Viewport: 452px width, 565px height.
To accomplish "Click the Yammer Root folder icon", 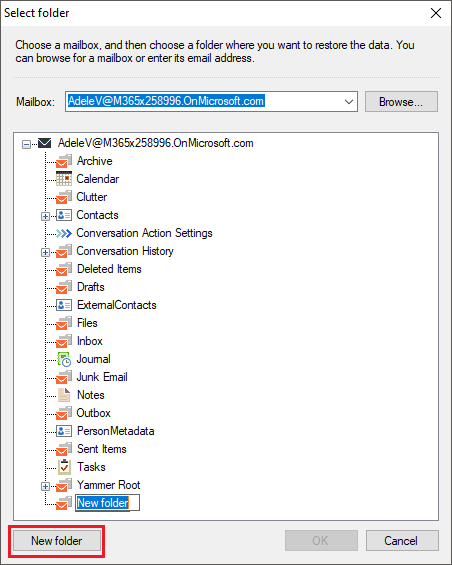I will (64, 485).
